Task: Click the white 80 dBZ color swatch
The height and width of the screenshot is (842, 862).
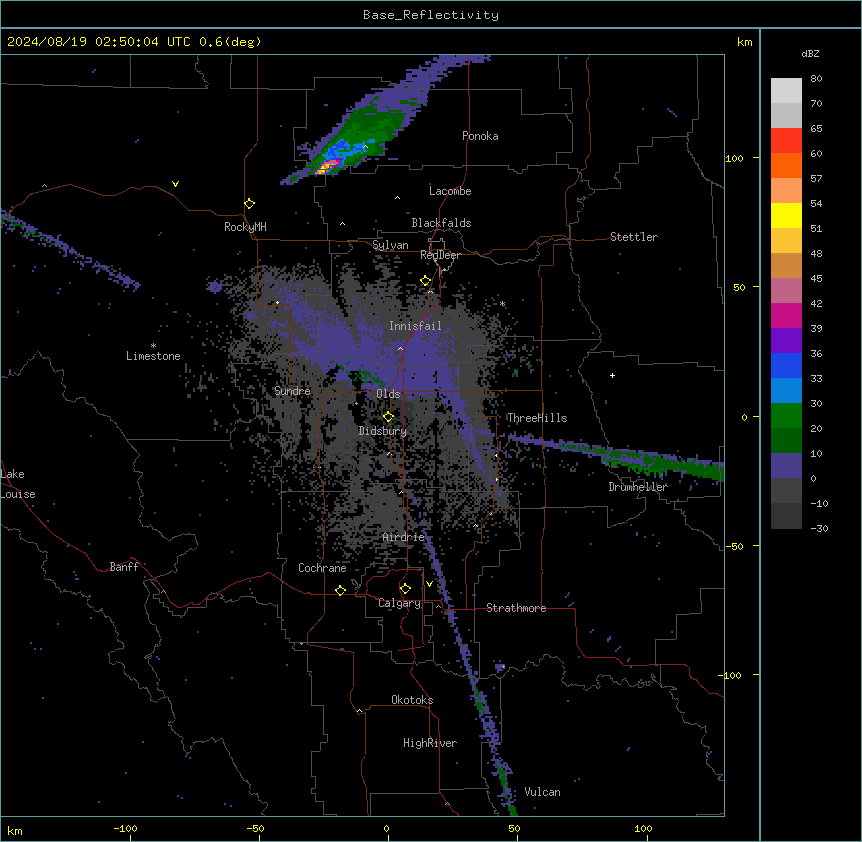Action: [x=786, y=91]
